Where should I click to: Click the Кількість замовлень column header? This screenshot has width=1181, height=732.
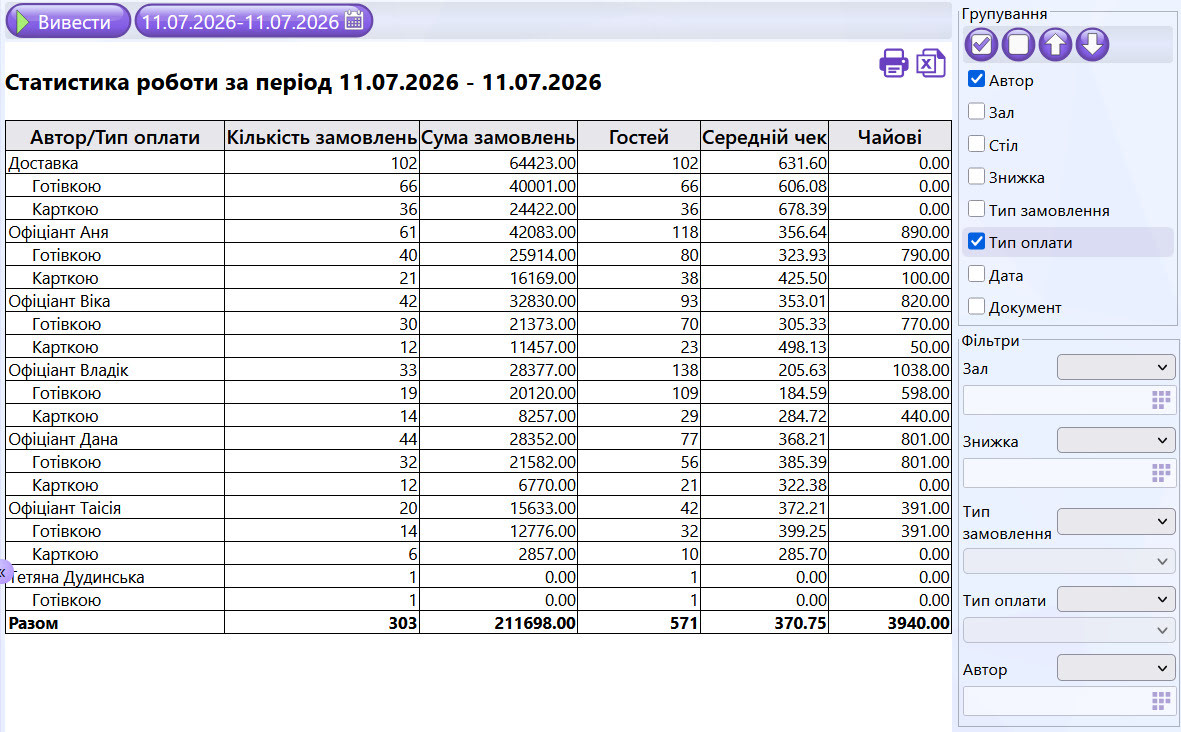coord(322,136)
